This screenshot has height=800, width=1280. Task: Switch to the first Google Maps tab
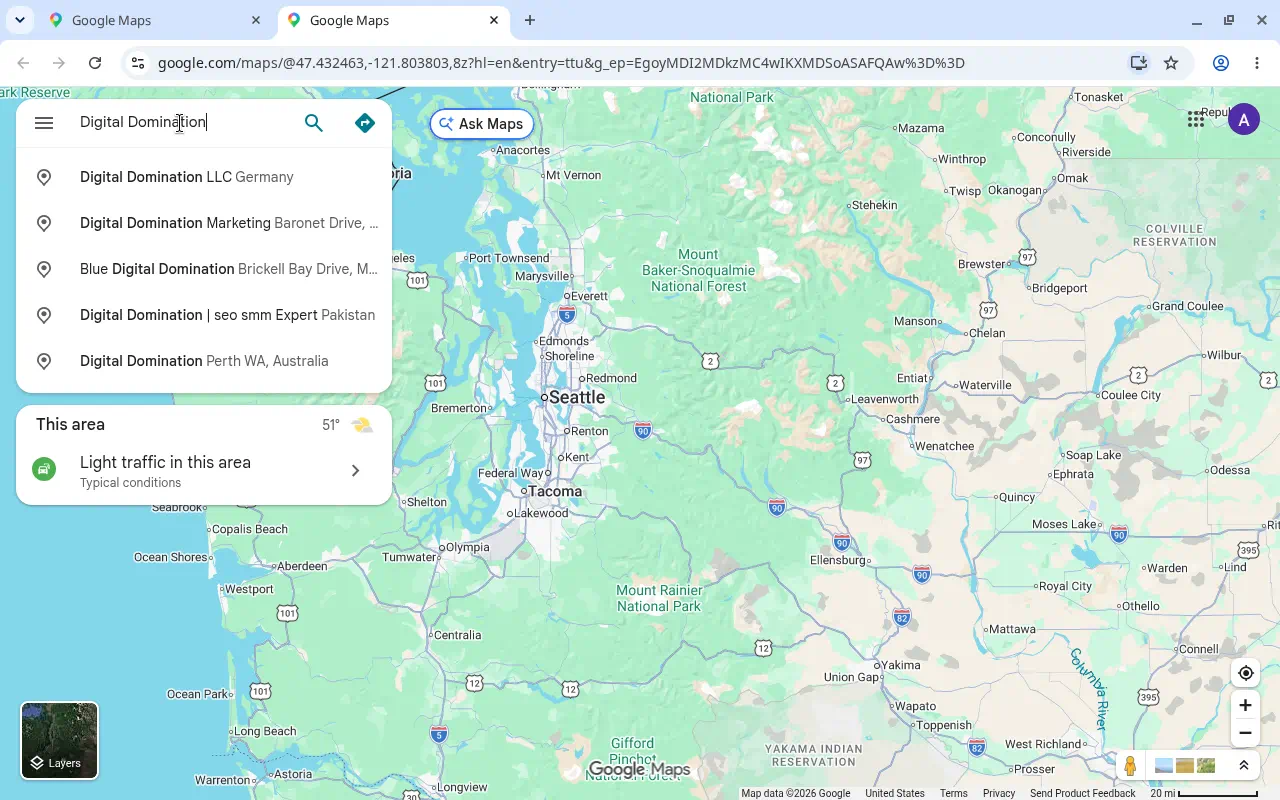156,20
